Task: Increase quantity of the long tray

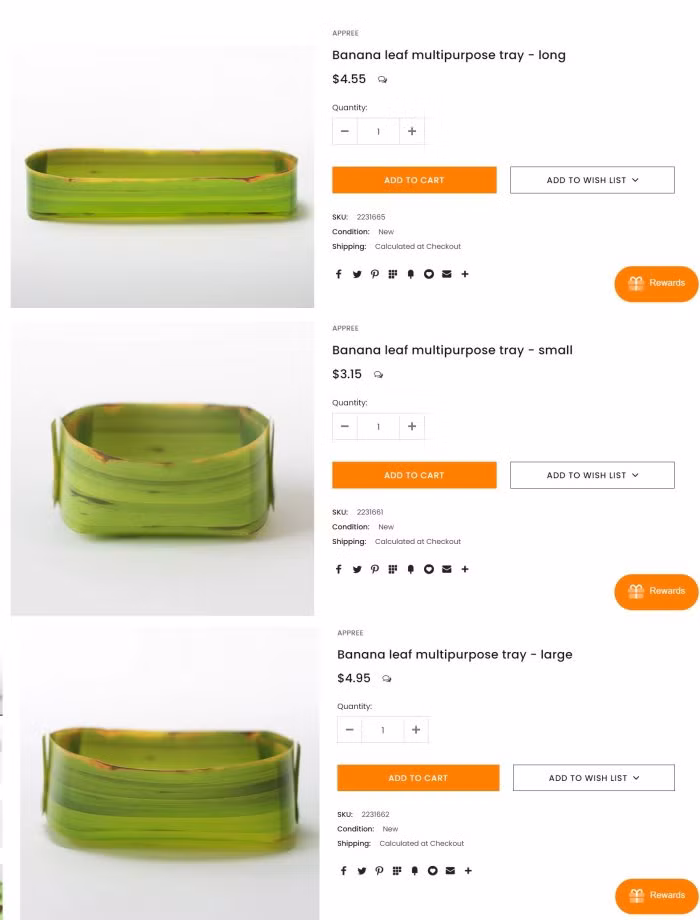Action: point(411,131)
